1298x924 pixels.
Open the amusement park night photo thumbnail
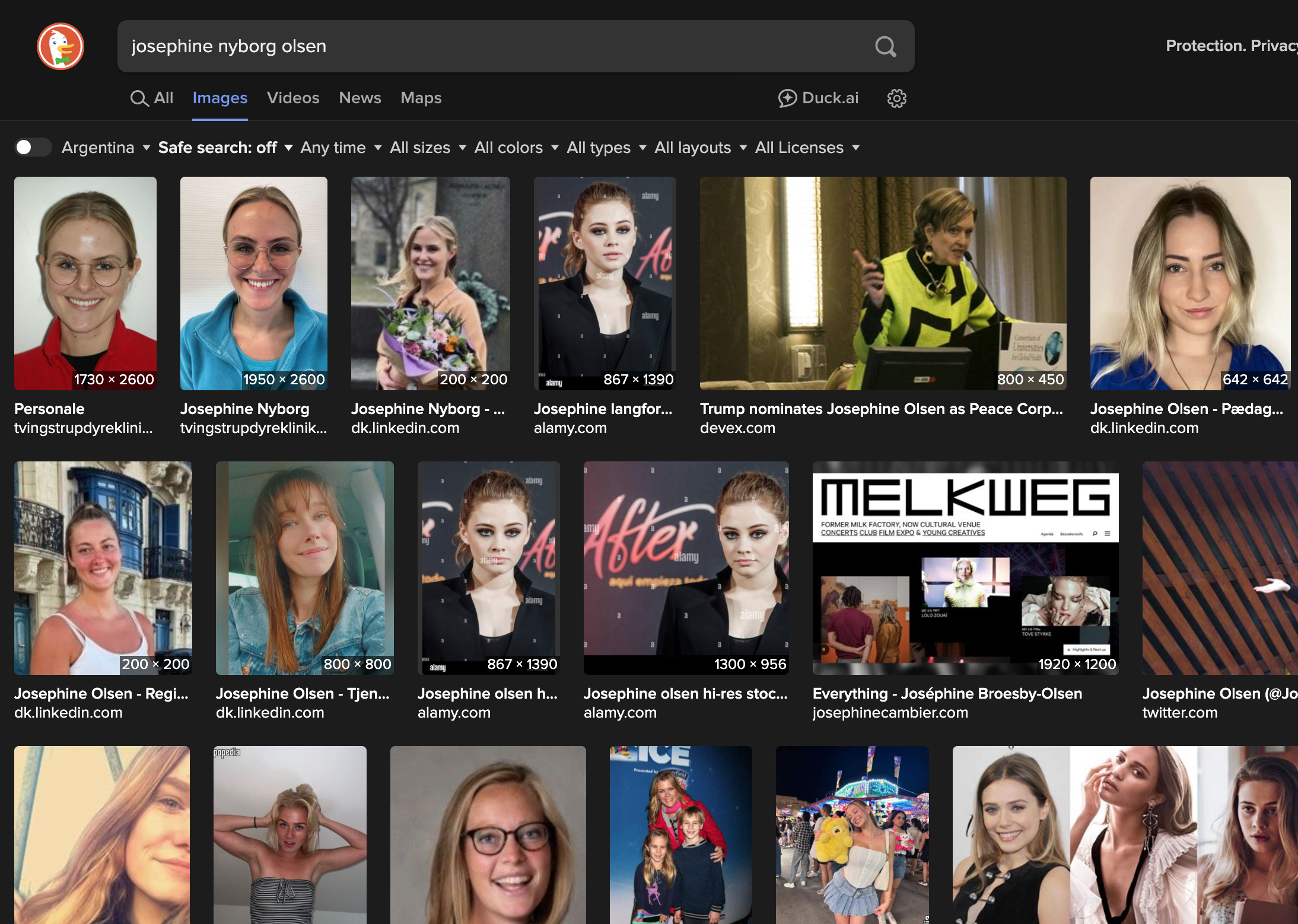click(852, 835)
